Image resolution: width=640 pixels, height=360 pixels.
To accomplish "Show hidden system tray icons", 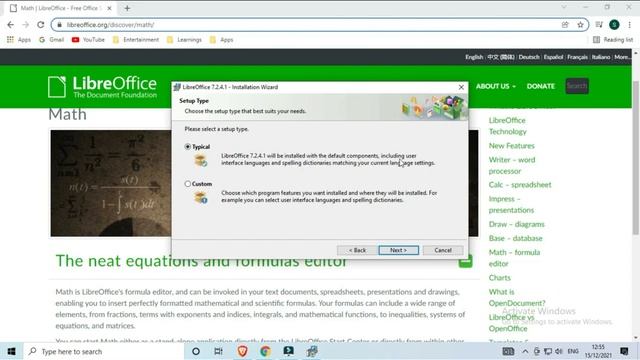I will click(x=525, y=351).
